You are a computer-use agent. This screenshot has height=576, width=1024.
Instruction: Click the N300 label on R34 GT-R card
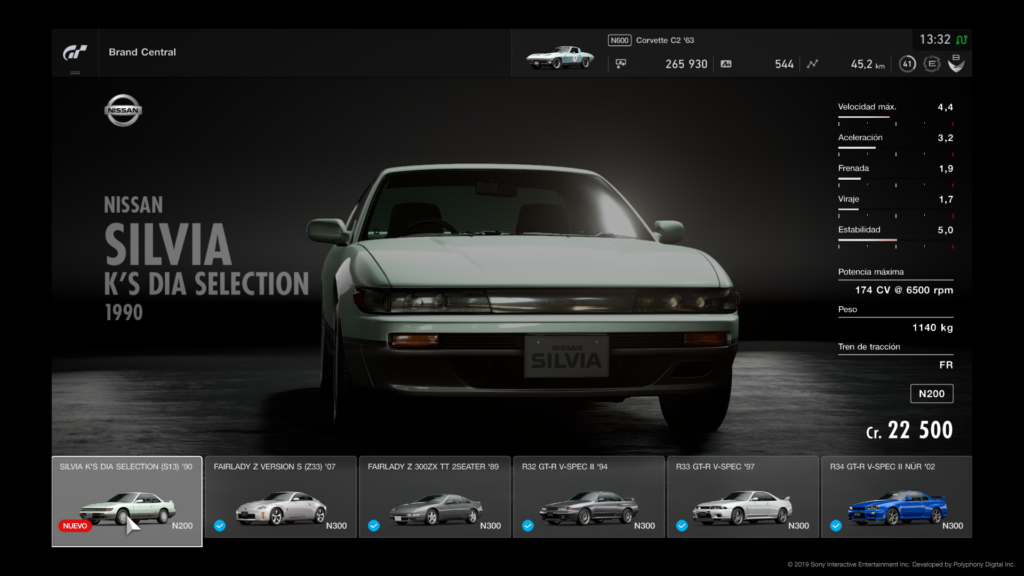click(952, 526)
